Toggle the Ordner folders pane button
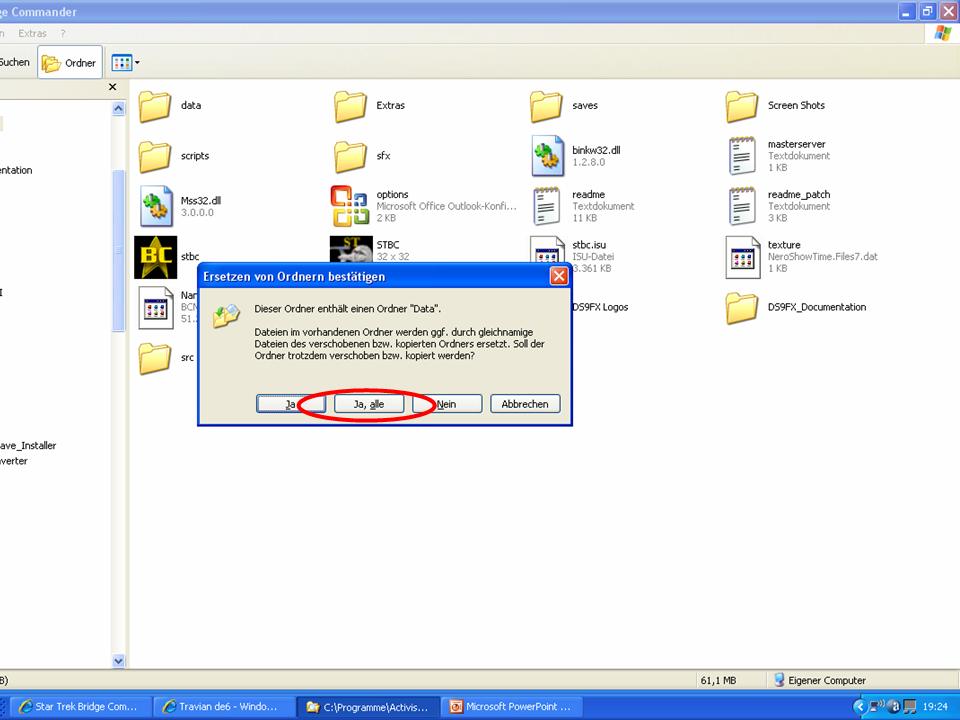Image resolution: width=960 pixels, height=720 pixels. (x=70, y=63)
